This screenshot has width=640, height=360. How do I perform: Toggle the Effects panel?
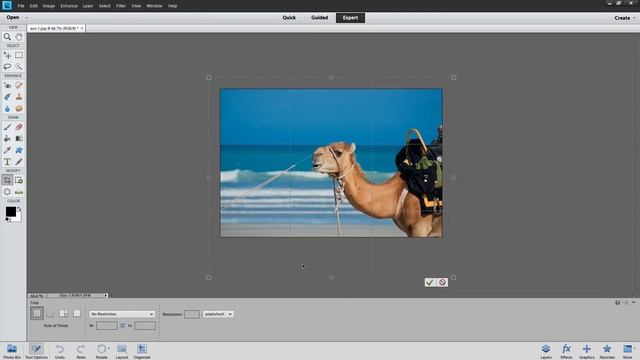click(x=566, y=351)
